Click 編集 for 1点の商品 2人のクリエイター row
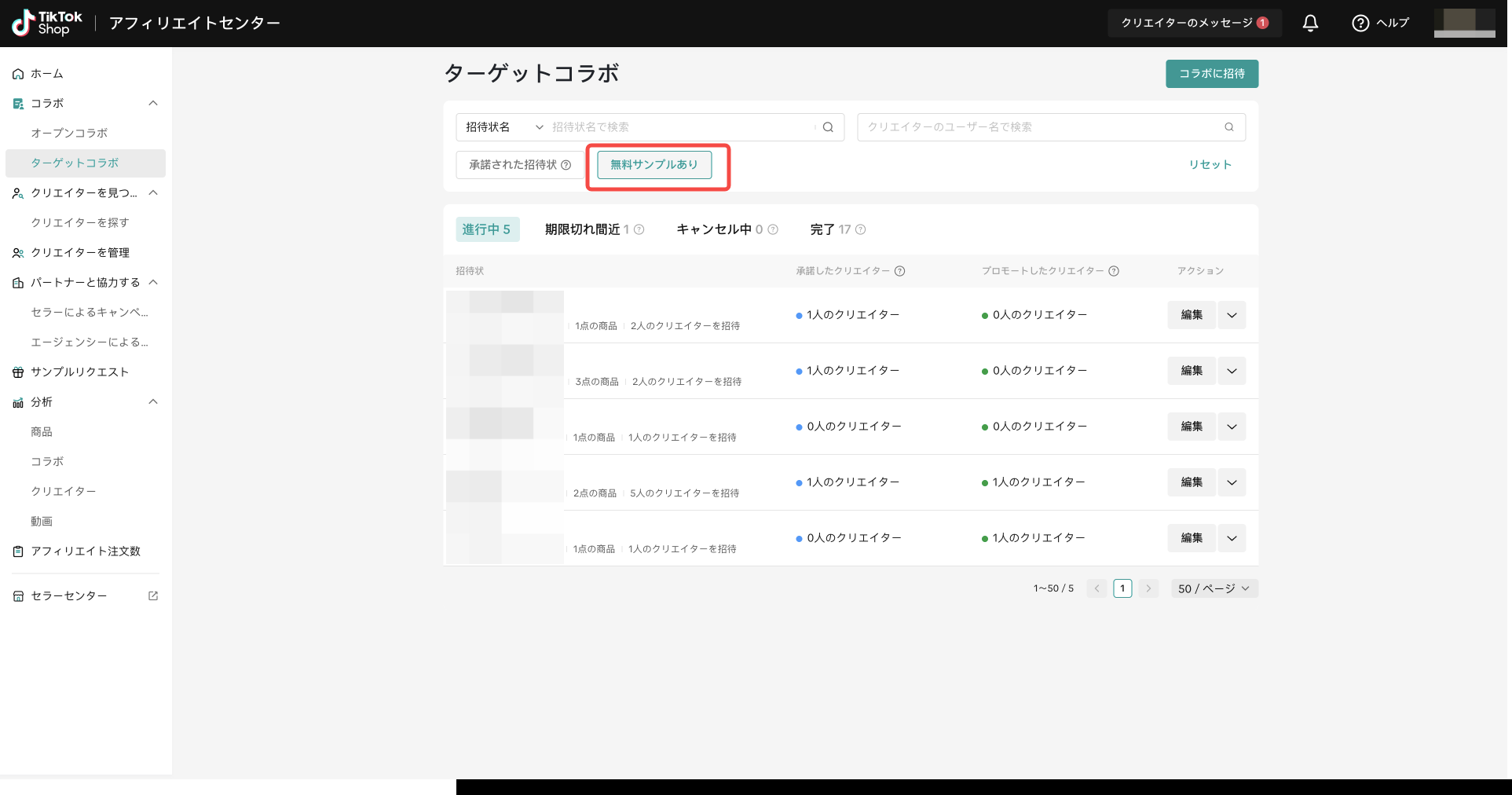 [1192, 315]
